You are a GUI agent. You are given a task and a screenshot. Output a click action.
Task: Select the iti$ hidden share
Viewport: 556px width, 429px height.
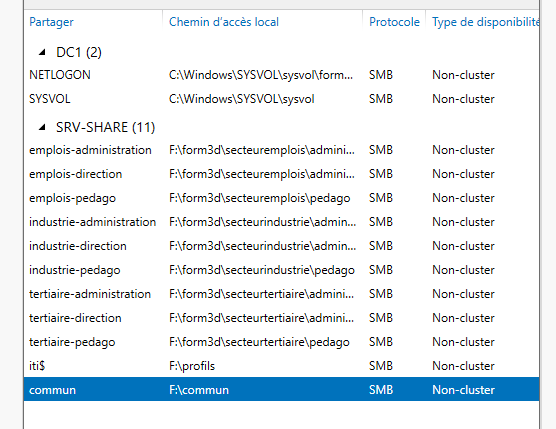click(x=282, y=366)
